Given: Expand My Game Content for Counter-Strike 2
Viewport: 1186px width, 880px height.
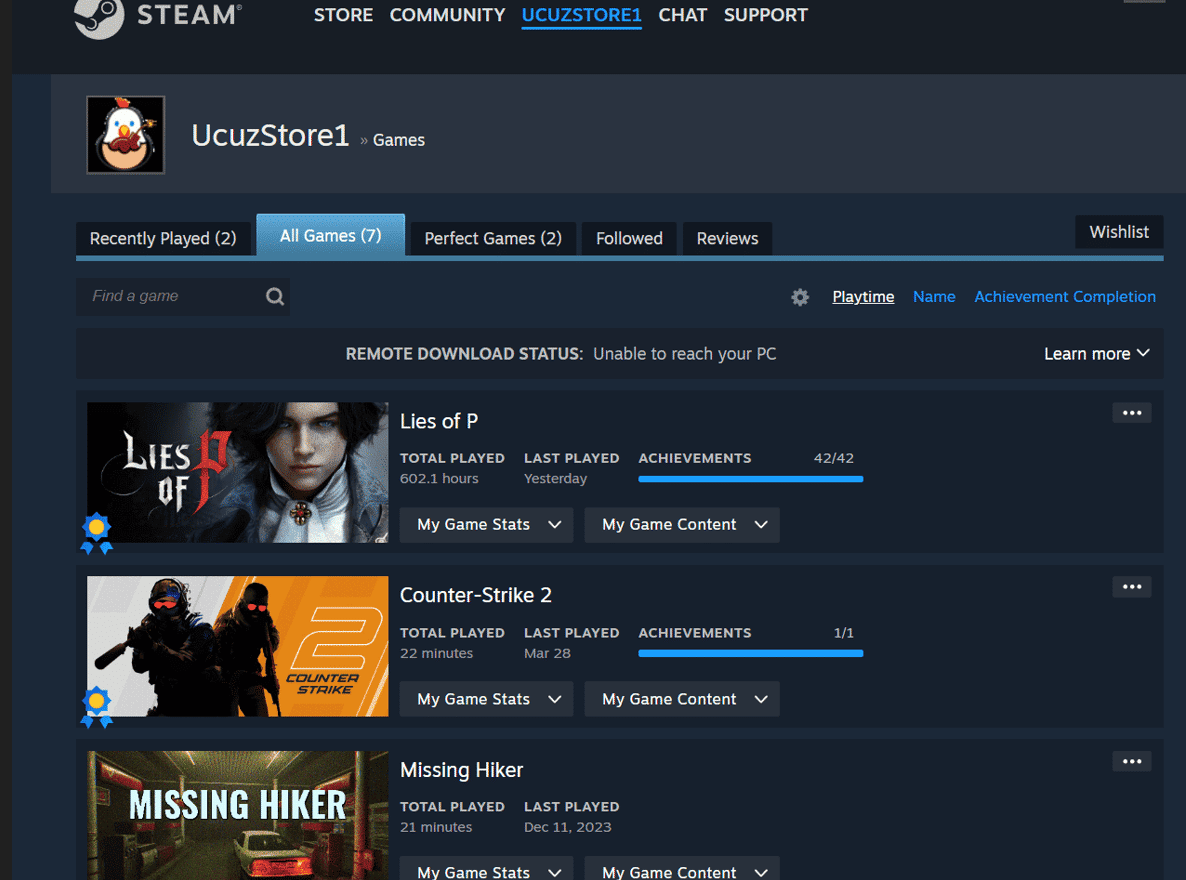Looking at the screenshot, I should click(x=681, y=698).
